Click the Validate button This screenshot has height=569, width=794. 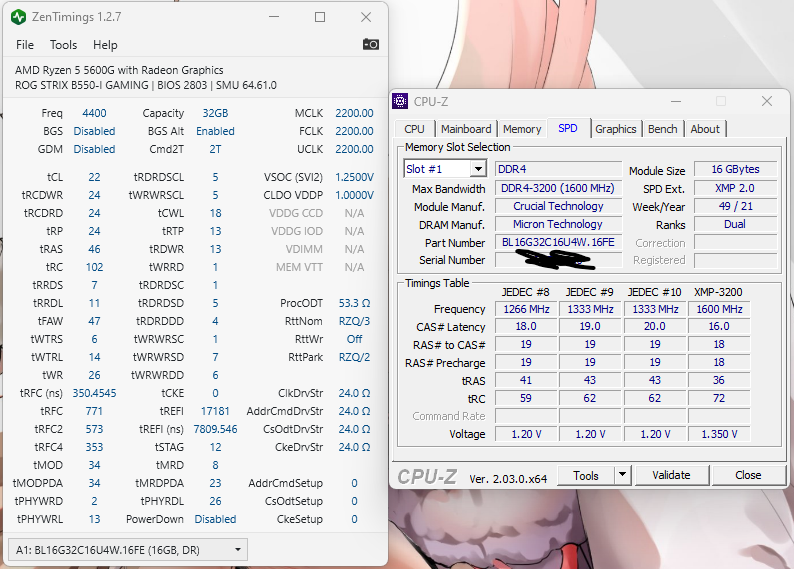pyautogui.click(x=671, y=475)
